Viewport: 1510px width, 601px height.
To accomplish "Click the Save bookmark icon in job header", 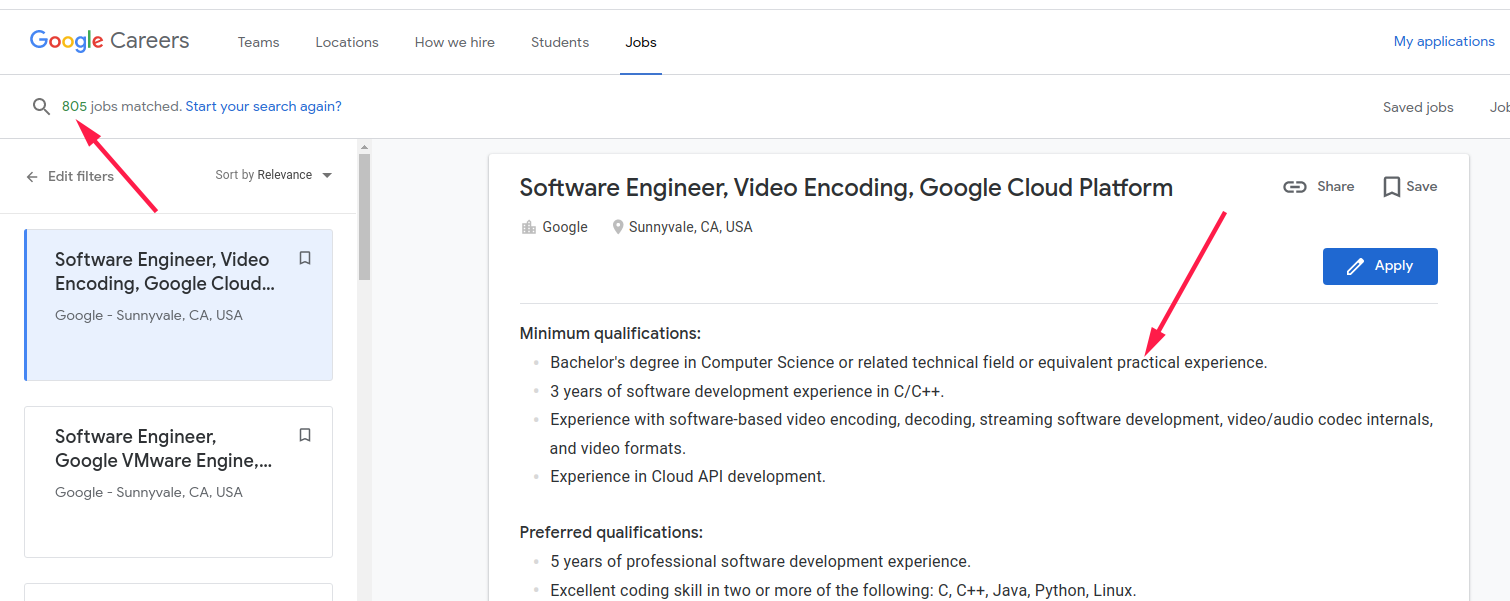I will tap(1391, 187).
